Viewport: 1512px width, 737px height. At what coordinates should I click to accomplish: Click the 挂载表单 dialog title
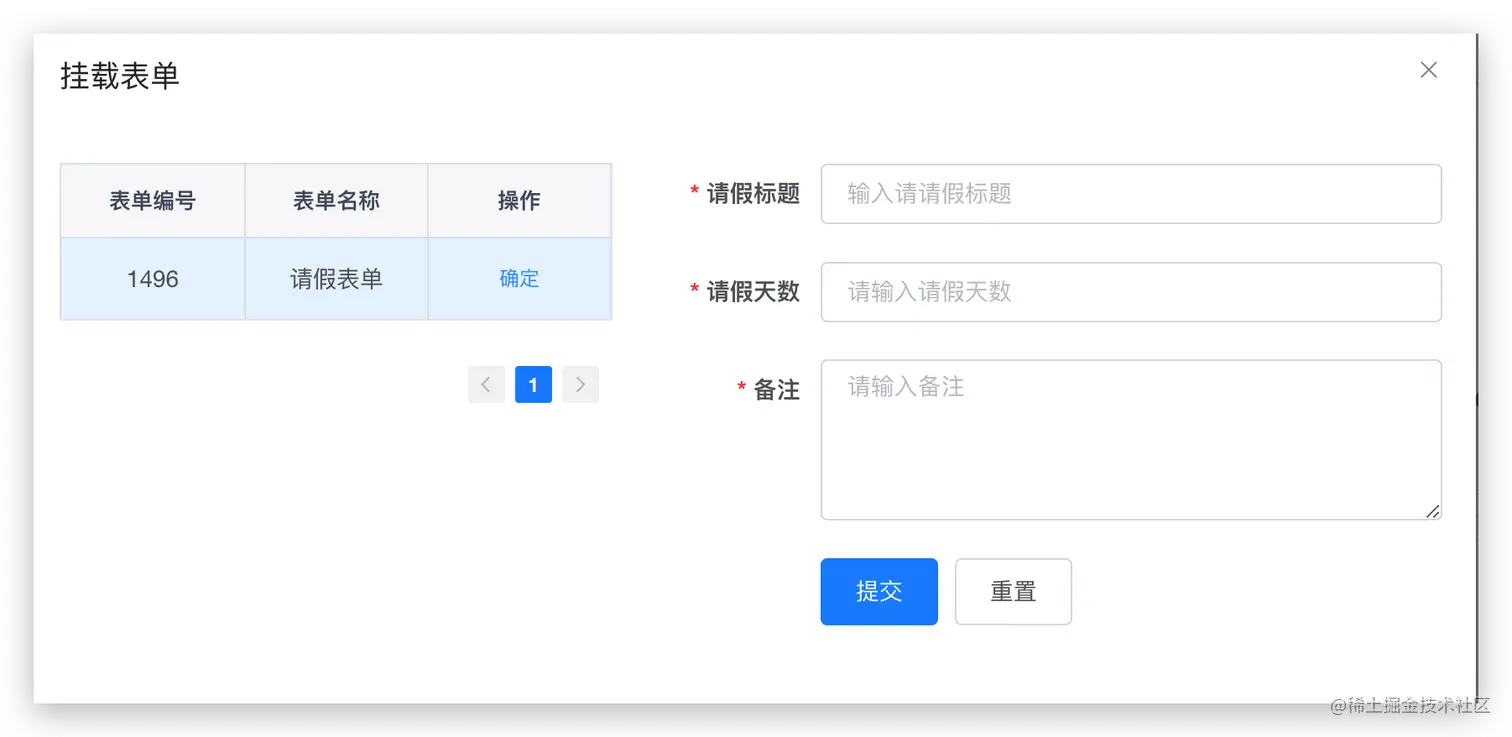click(120, 76)
